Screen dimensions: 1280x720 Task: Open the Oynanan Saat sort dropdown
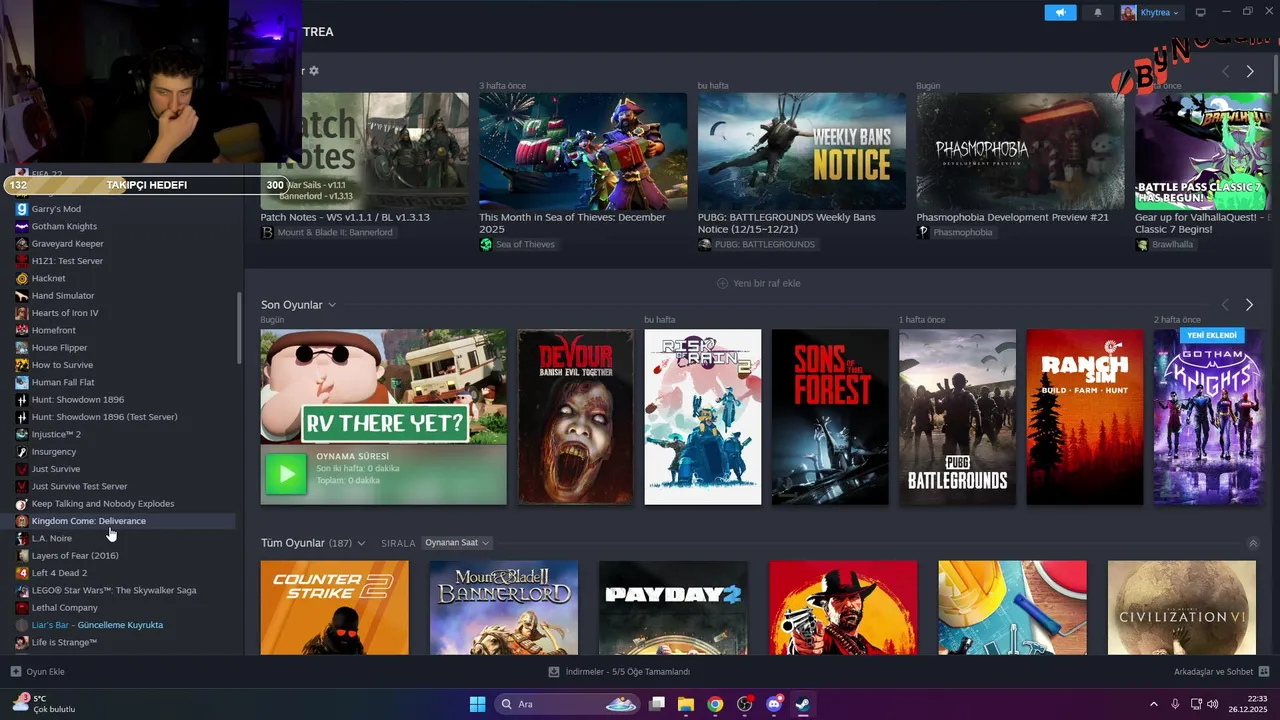[x=457, y=543]
